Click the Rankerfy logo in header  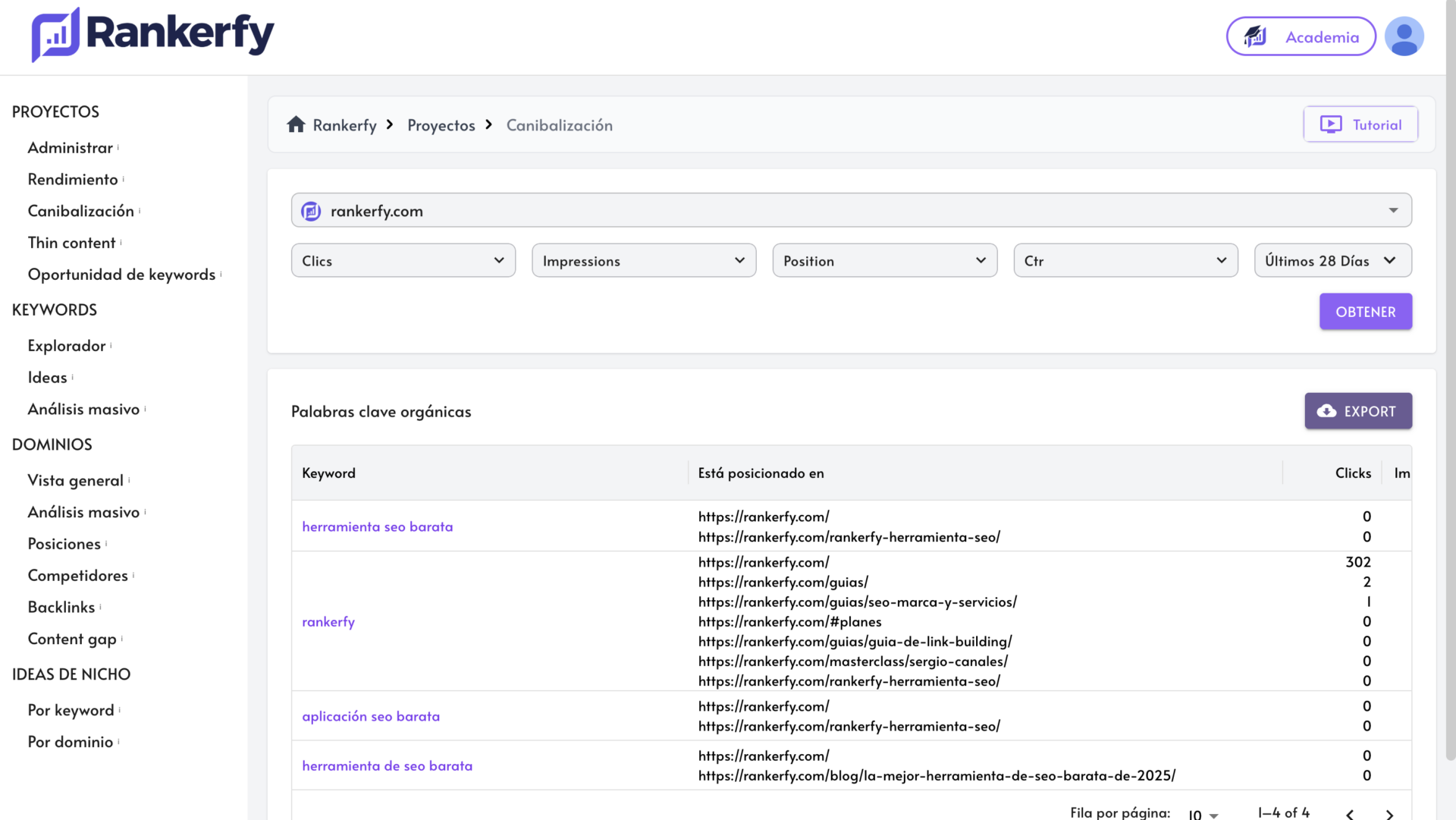pos(152,35)
